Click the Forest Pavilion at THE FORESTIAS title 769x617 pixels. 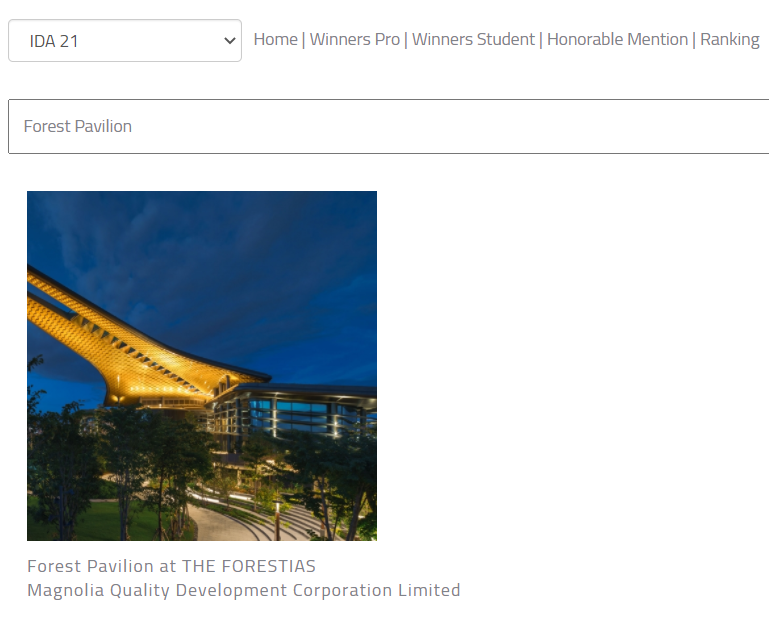[171, 566]
